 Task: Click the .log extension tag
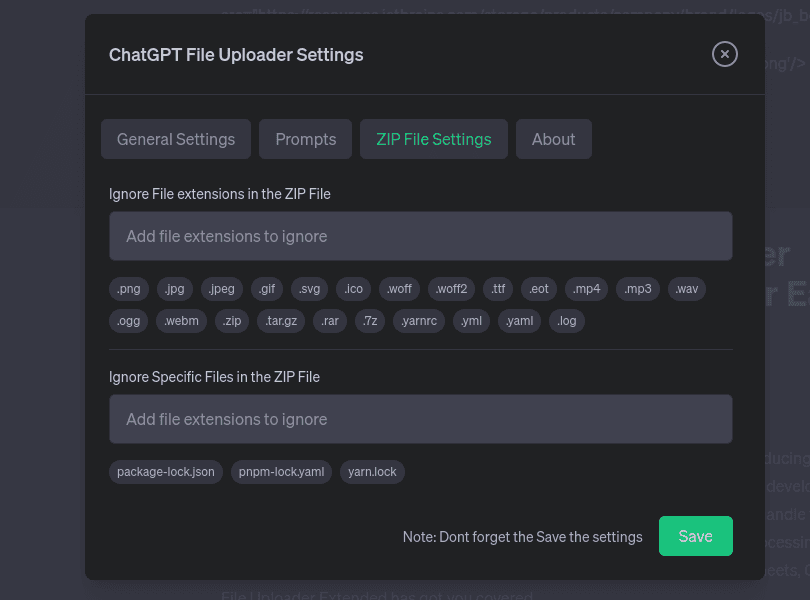tap(567, 321)
